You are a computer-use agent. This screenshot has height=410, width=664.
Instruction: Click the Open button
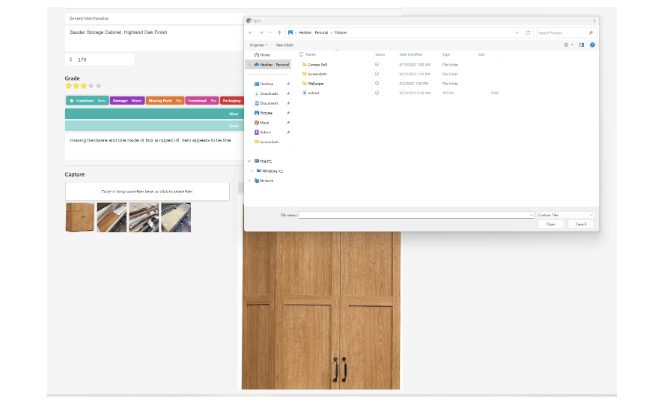[x=551, y=224]
